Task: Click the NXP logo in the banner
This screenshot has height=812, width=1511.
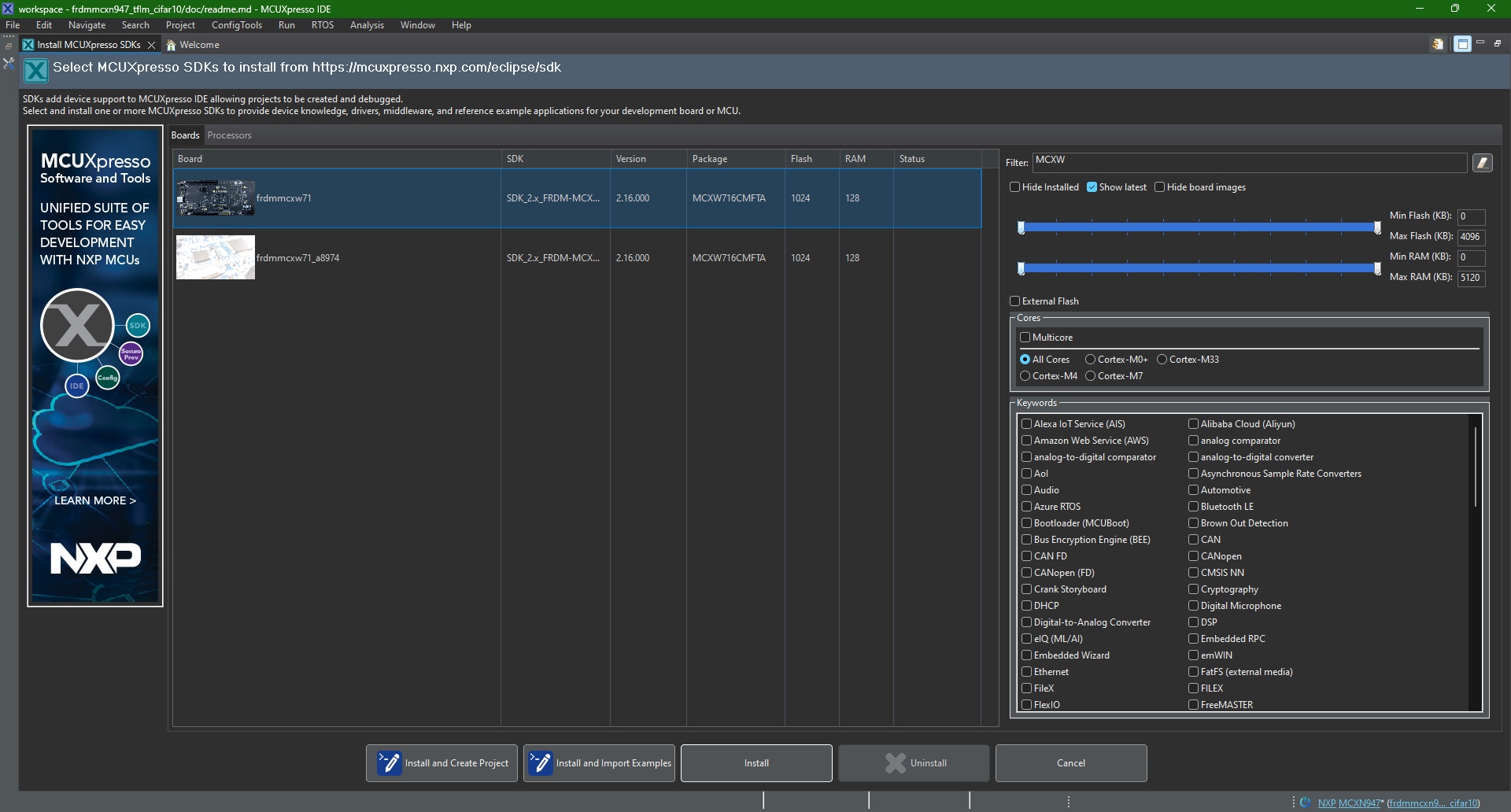Action: point(96,557)
